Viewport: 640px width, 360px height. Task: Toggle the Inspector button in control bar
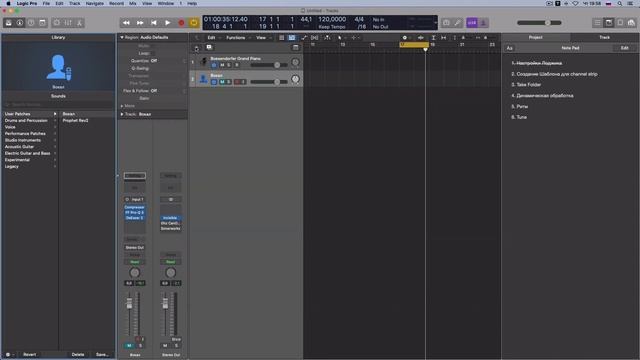point(20,23)
